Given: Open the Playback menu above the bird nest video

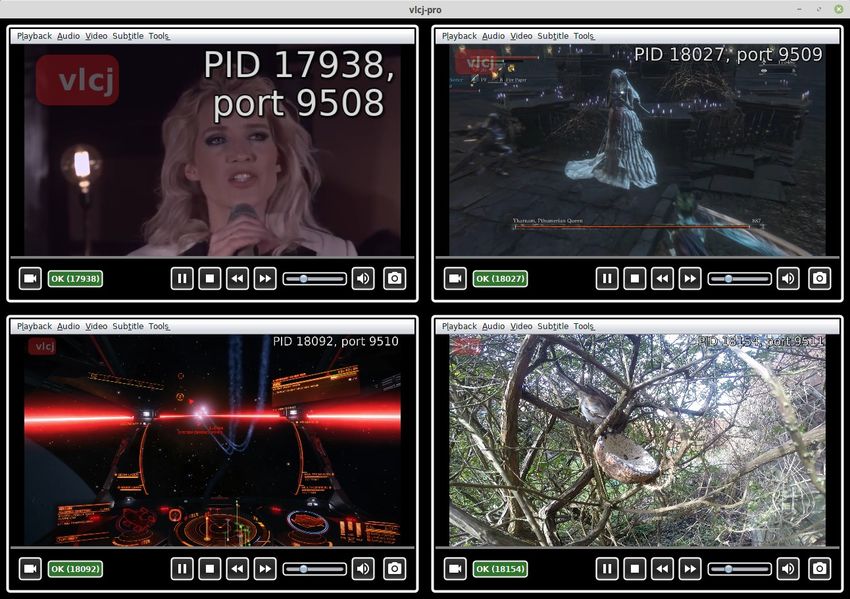Looking at the screenshot, I should [x=459, y=326].
